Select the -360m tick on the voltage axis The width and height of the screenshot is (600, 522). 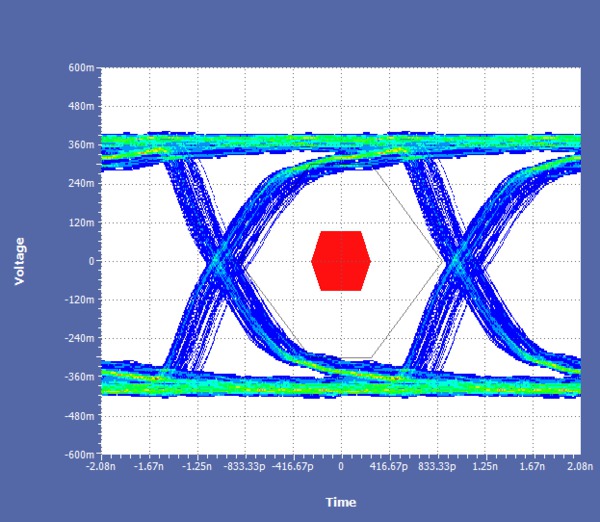pyautogui.click(x=79, y=377)
